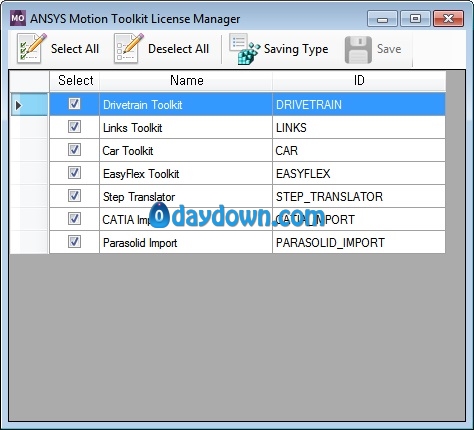Screen dimensions: 474x430
Task: Toggle the Car Toolkit checkbox
Action: [x=74, y=150]
